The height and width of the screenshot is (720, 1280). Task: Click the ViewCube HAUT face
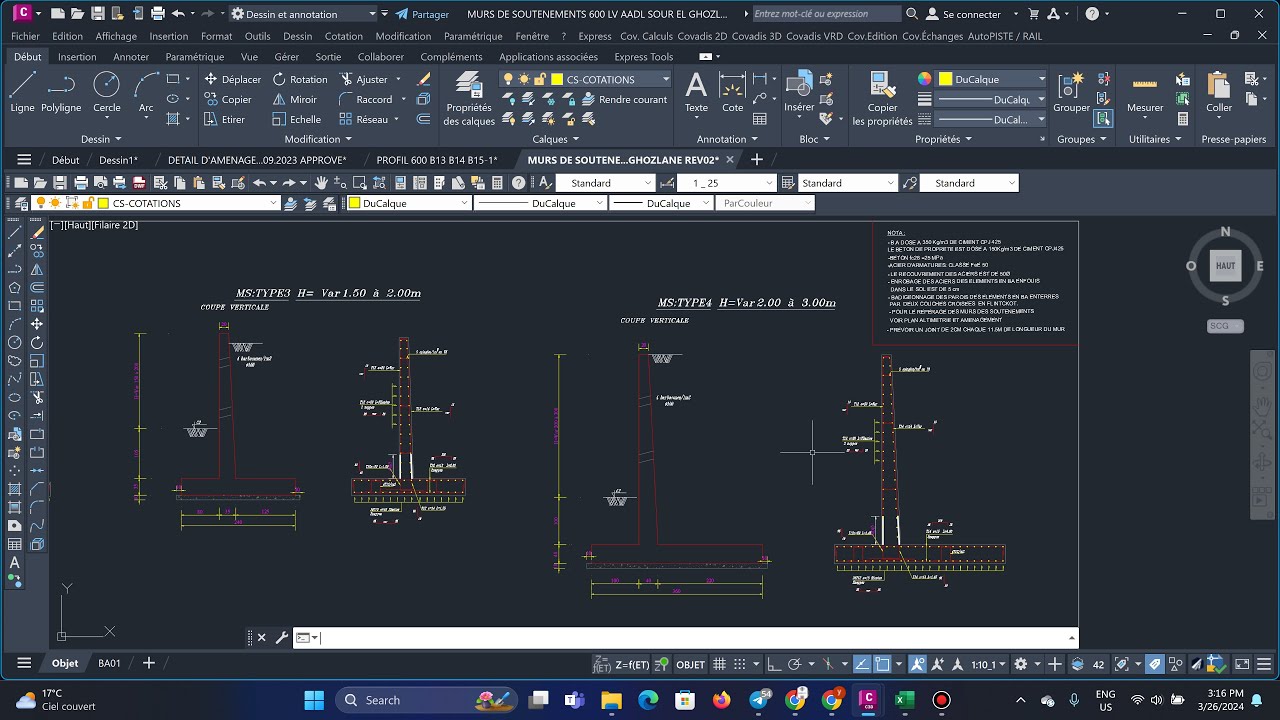1225,266
